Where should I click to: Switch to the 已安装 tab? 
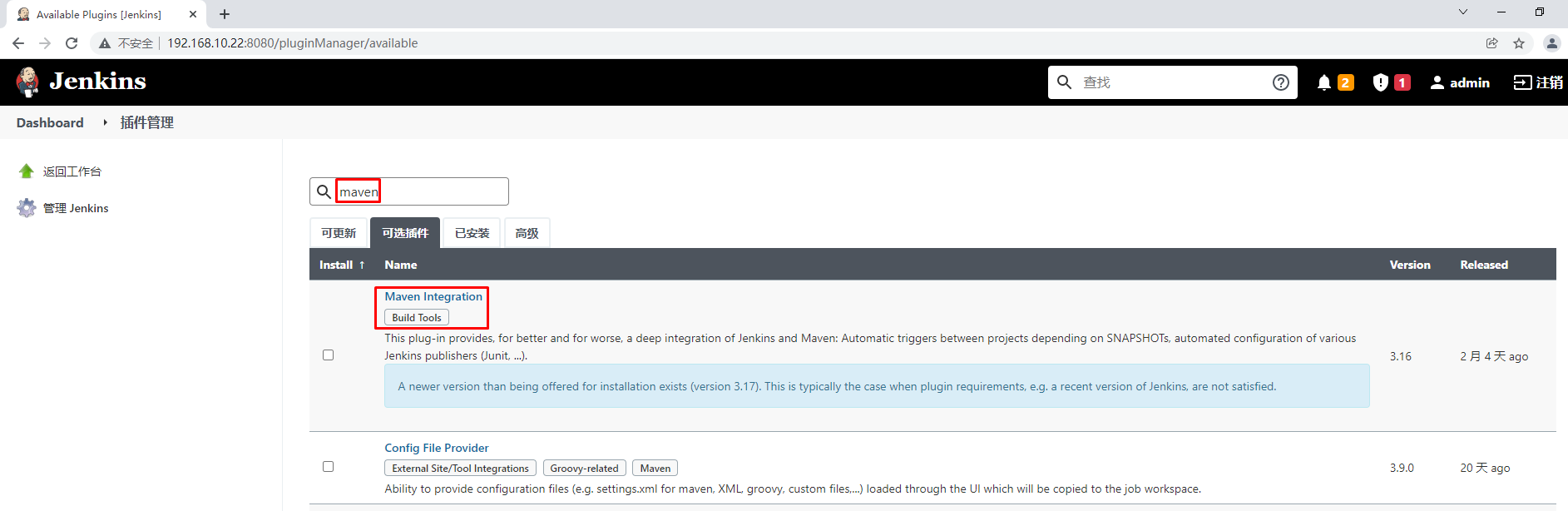coord(472,233)
